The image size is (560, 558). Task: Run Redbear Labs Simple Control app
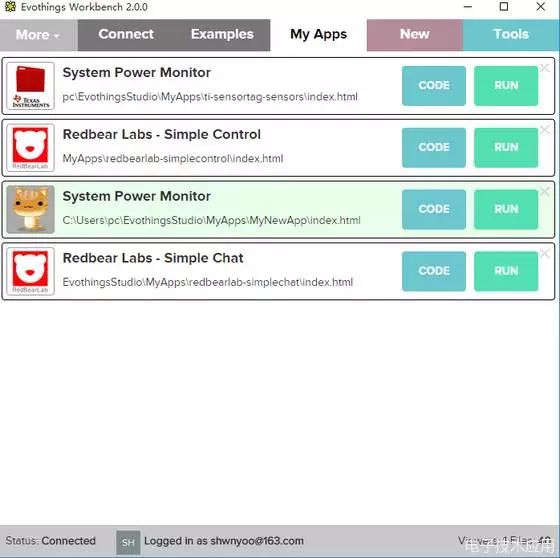tap(506, 148)
